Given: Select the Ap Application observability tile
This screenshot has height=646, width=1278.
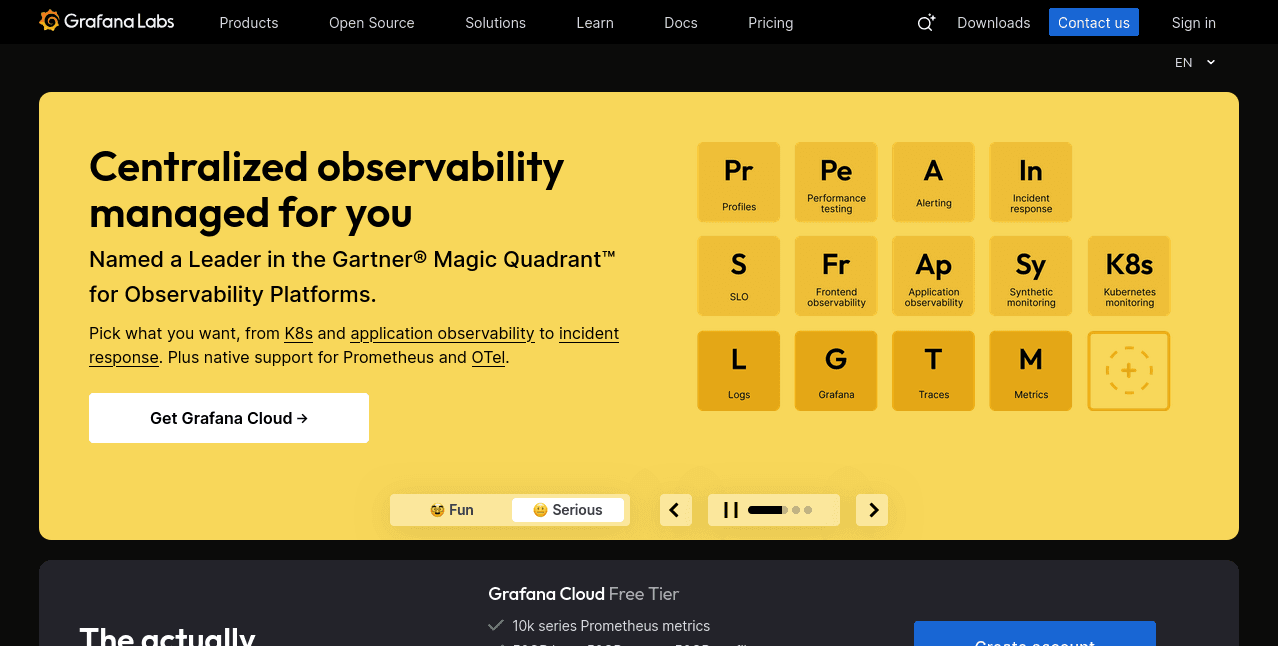Looking at the screenshot, I should point(933,276).
